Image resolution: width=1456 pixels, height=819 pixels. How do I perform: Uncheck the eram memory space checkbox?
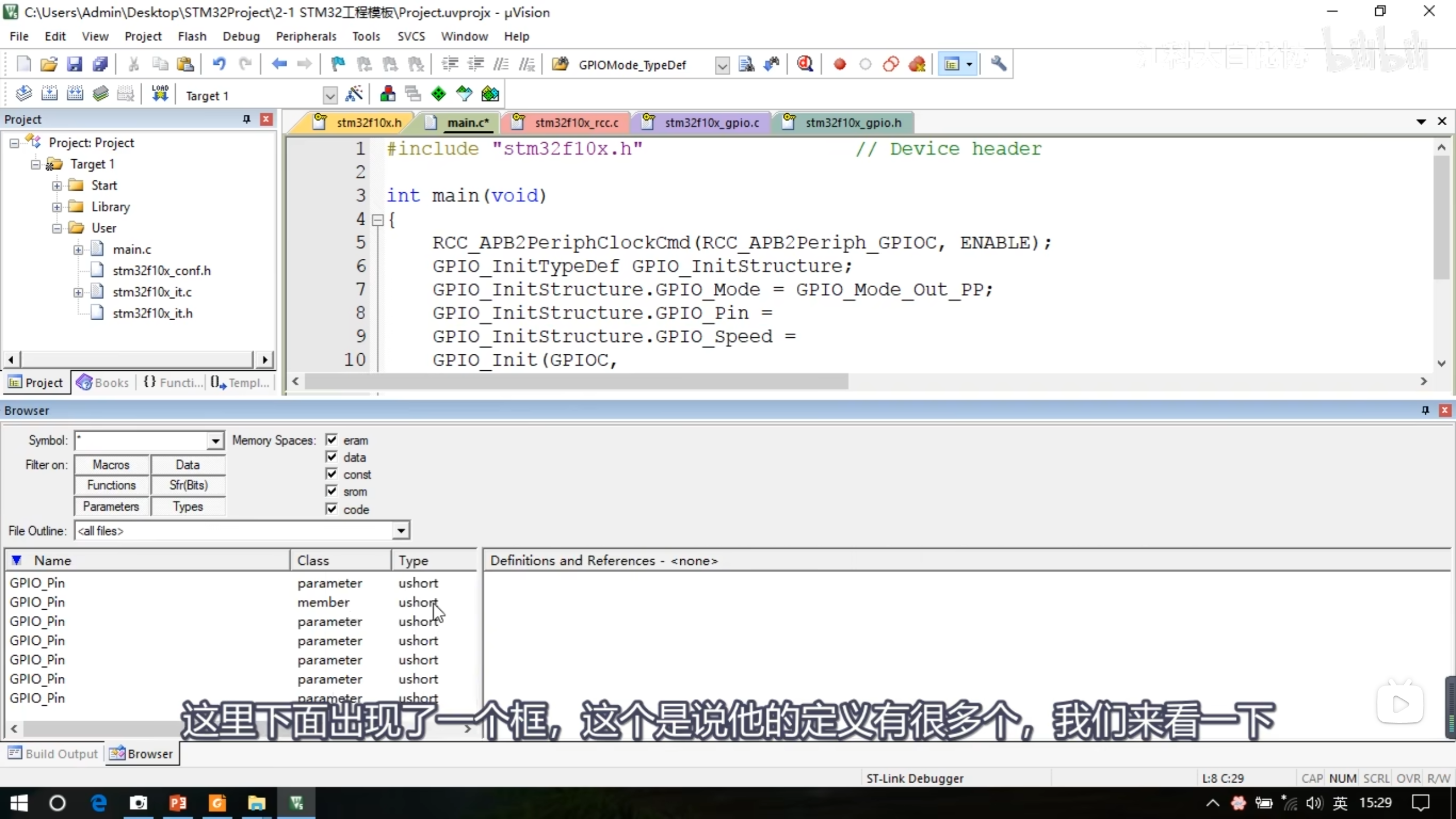[332, 440]
